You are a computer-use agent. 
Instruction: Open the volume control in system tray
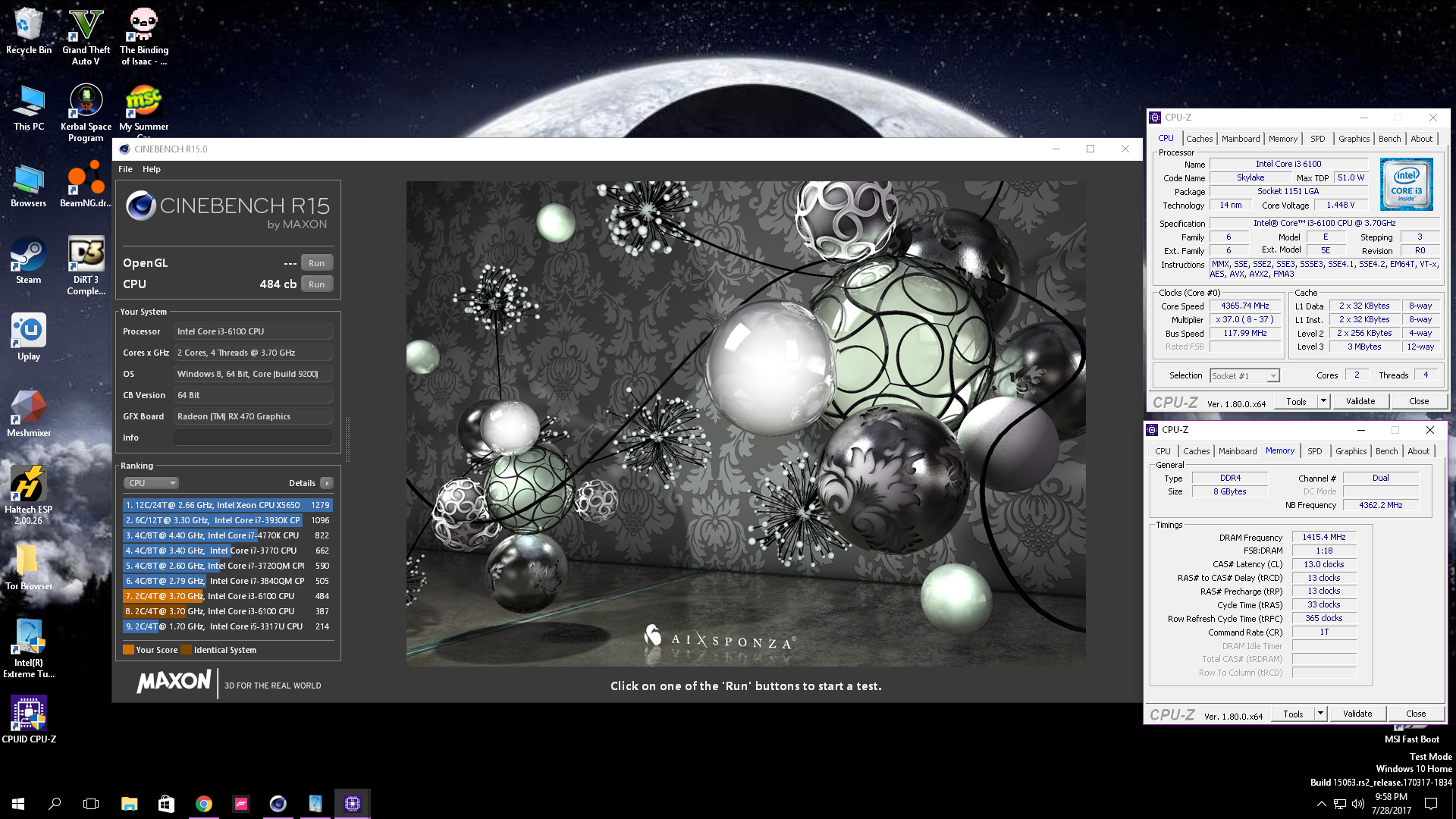point(1357,804)
